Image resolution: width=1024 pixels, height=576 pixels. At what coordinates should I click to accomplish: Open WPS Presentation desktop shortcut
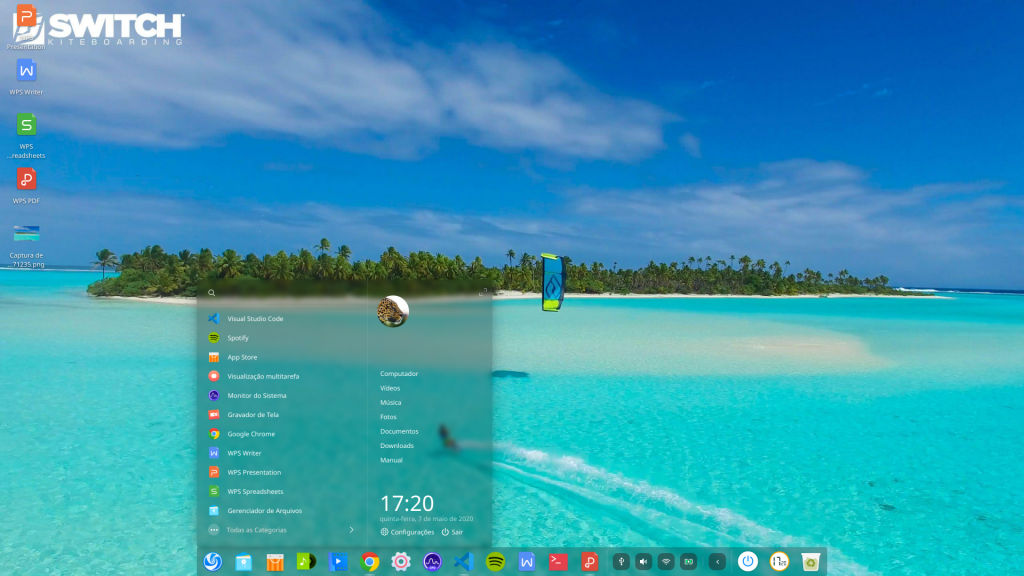pos(26,27)
